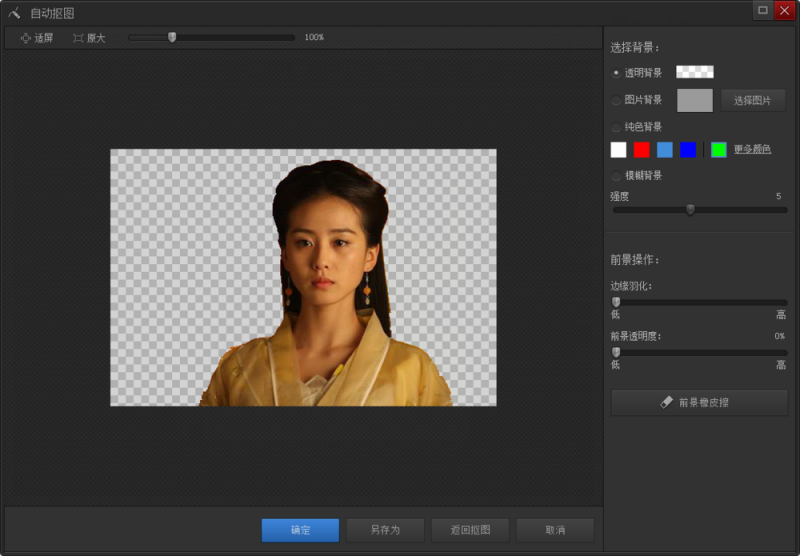Click the 前景透明度 opacity slider handle
800x556 pixels.
(616, 352)
